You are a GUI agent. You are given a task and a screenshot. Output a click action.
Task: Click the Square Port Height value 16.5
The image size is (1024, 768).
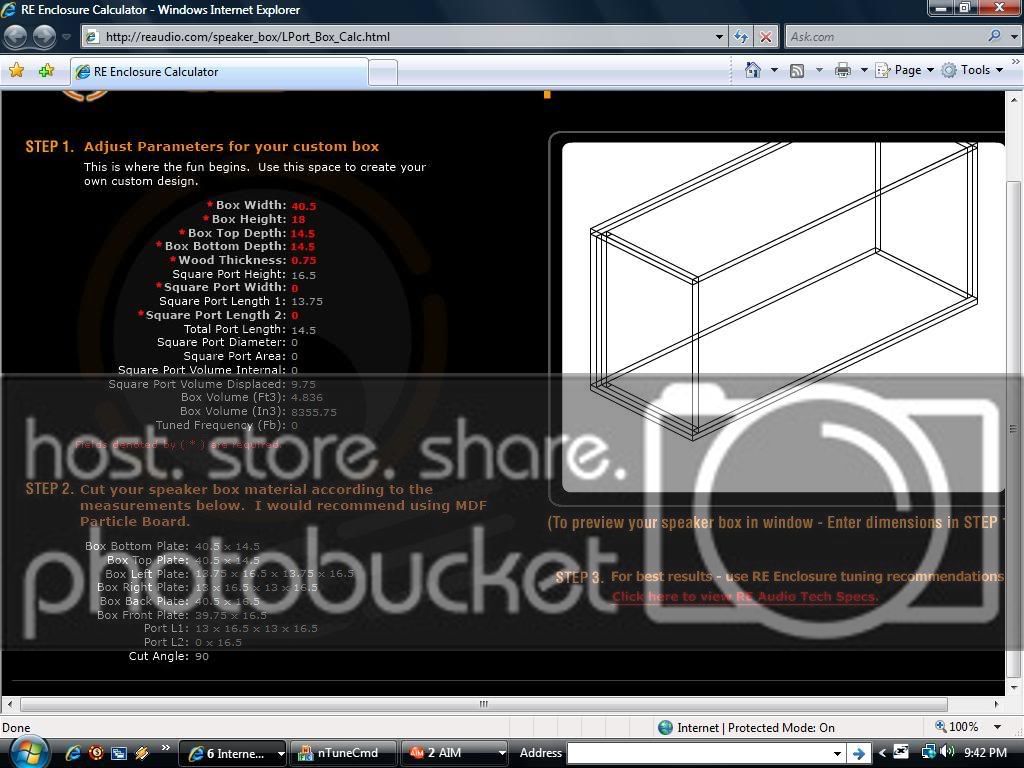[x=304, y=276]
